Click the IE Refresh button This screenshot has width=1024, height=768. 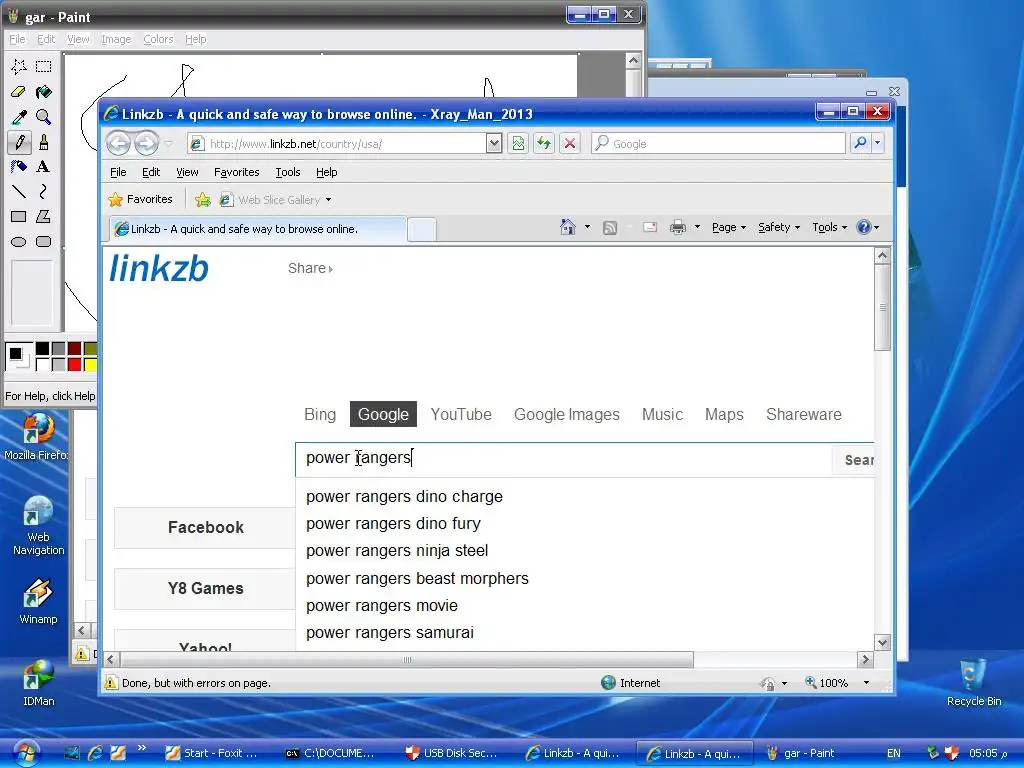pos(543,143)
